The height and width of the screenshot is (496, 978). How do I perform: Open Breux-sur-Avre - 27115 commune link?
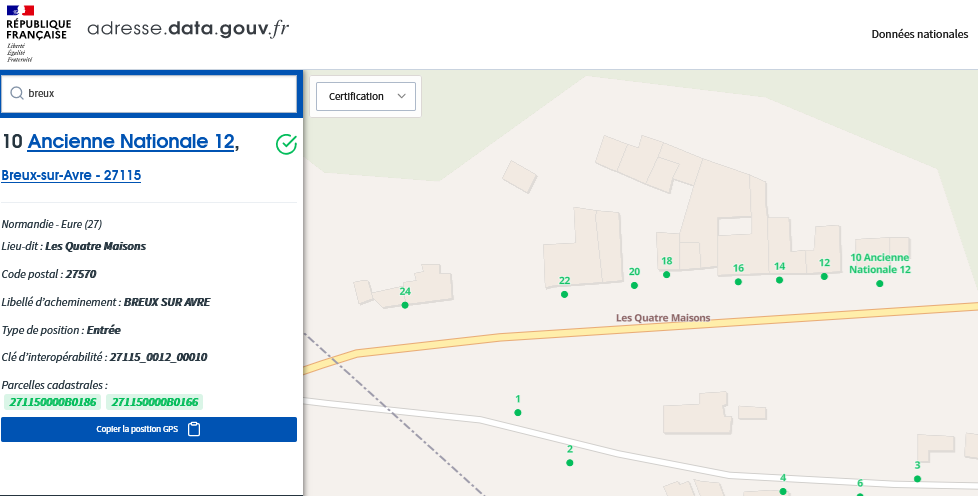point(71,175)
